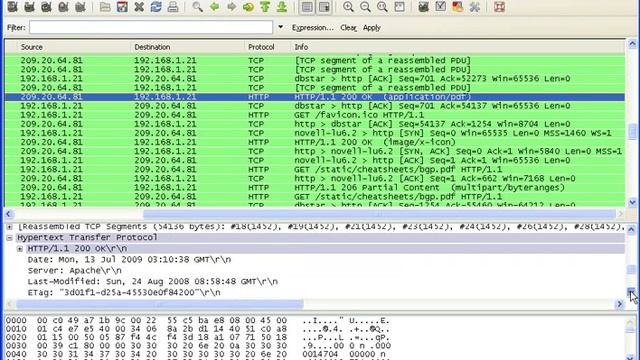Click in the display Filter input field

151,27
